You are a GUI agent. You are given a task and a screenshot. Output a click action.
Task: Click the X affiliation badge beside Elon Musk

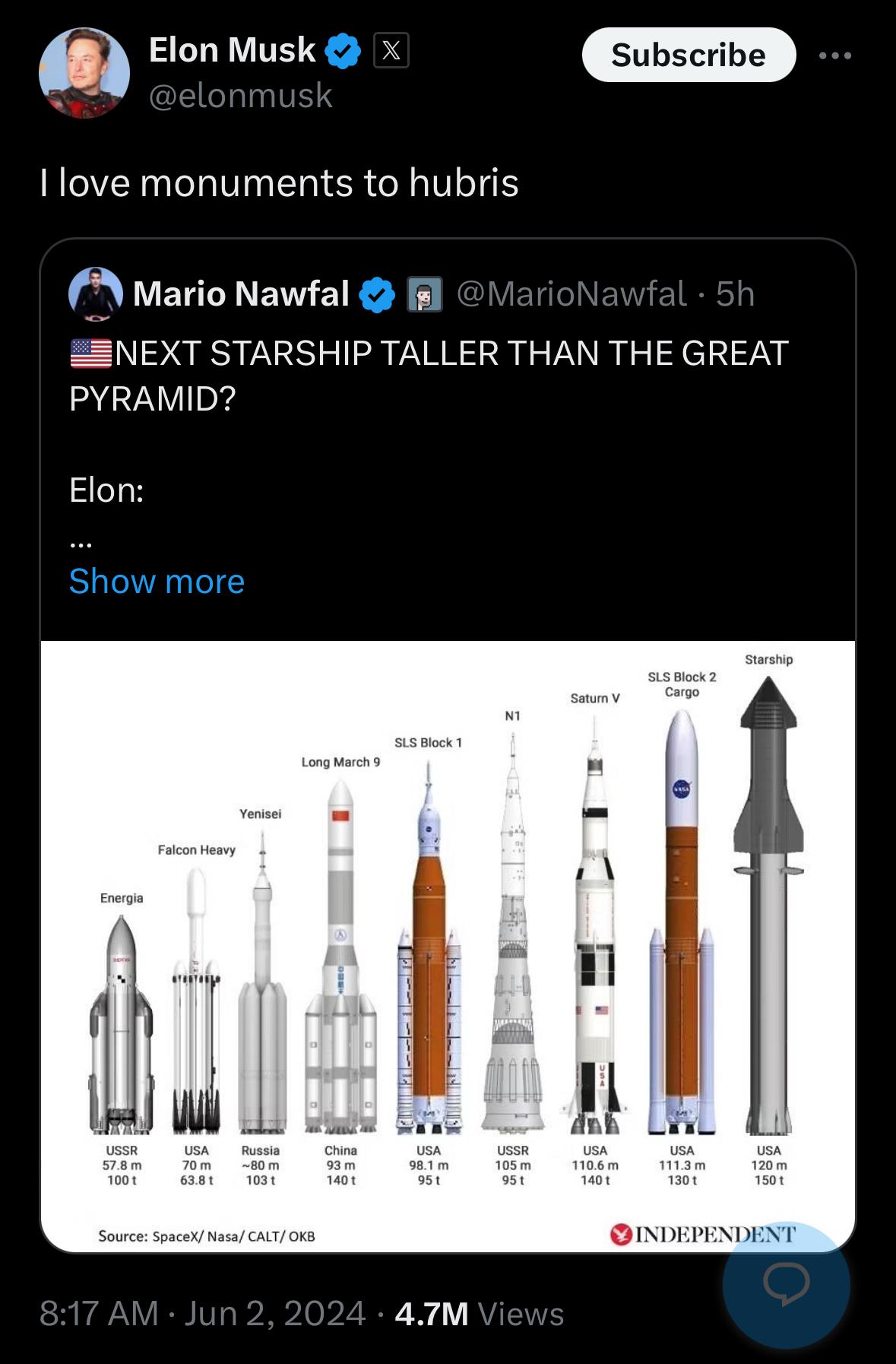pyautogui.click(x=391, y=52)
